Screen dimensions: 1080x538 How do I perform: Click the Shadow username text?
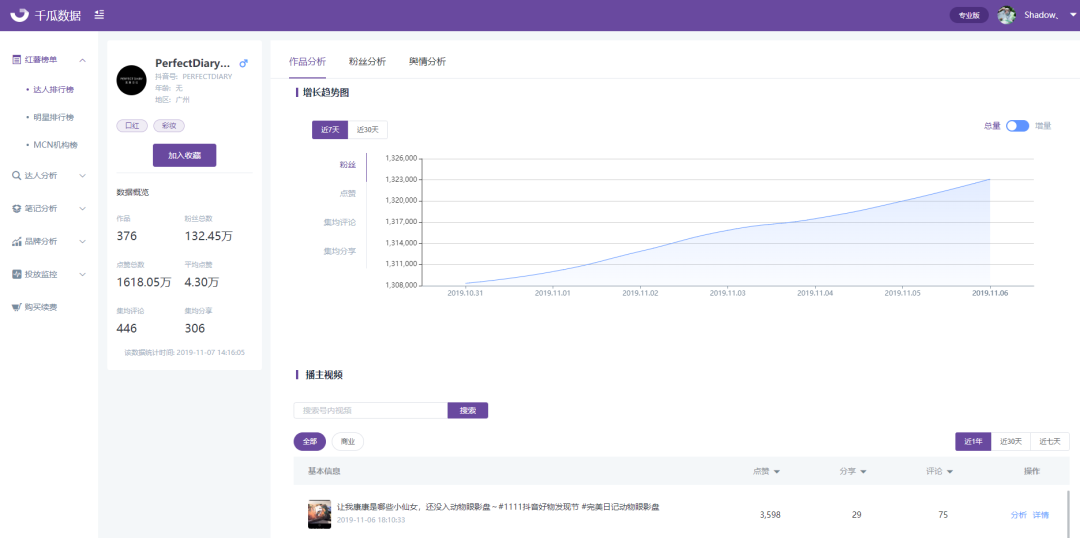click(x=1041, y=14)
